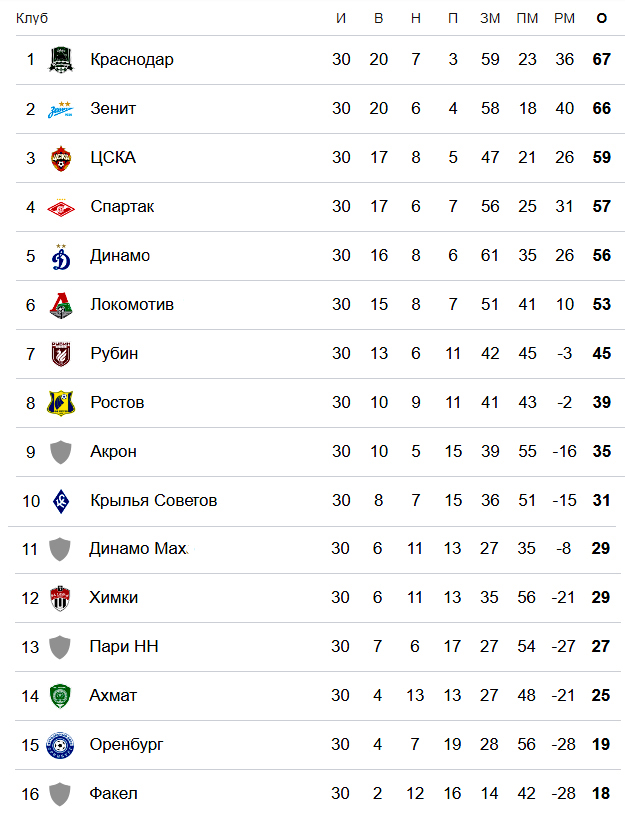
Task: Click the Спартак diamond logo
Action: pyautogui.click(x=61, y=207)
